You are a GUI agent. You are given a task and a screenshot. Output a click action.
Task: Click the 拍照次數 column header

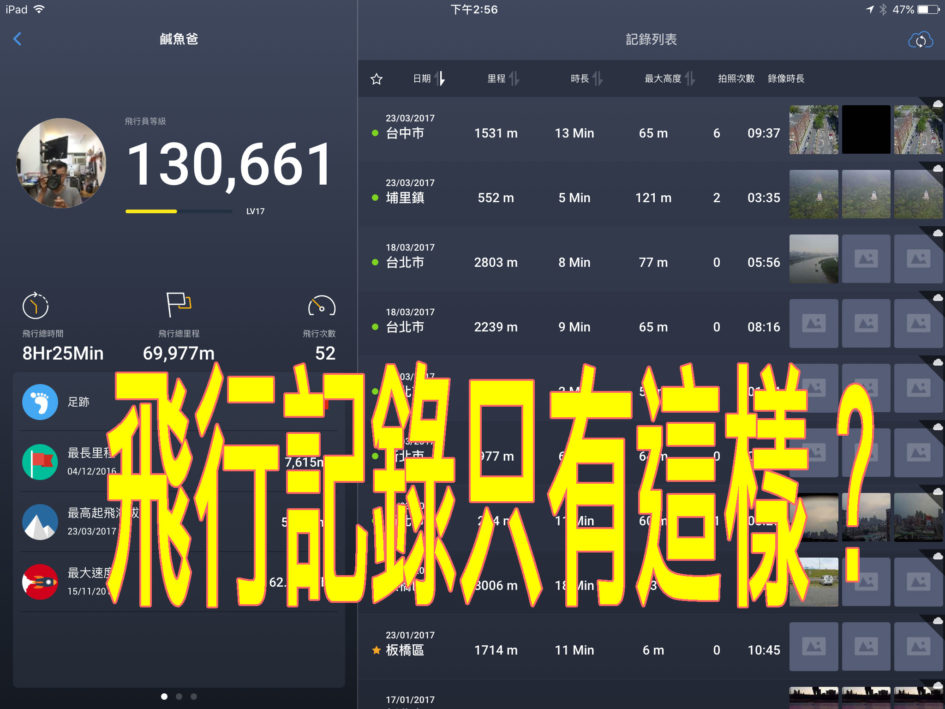point(736,78)
